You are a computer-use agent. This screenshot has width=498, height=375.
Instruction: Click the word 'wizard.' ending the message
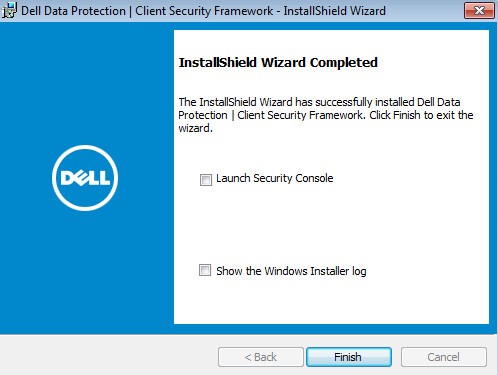(x=195, y=128)
